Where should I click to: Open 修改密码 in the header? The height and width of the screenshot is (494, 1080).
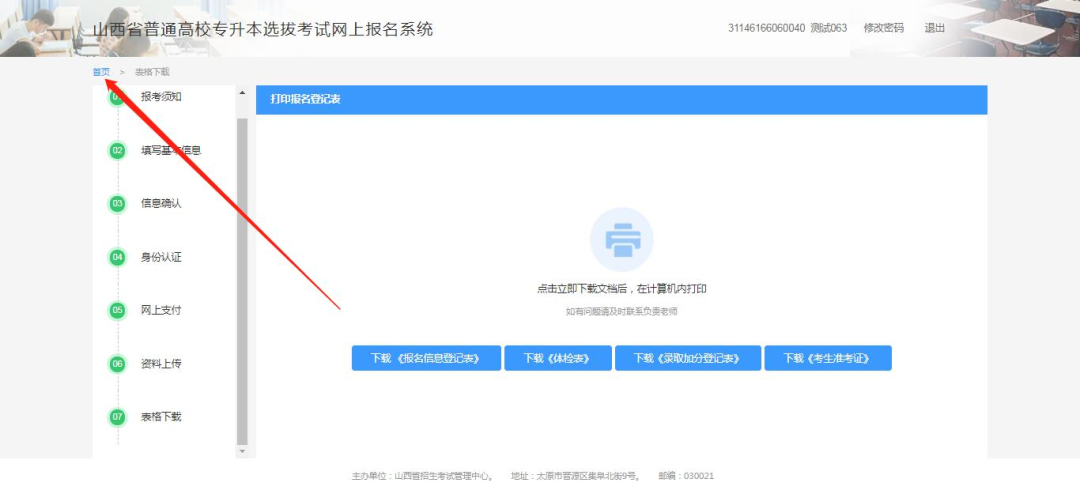click(x=884, y=28)
